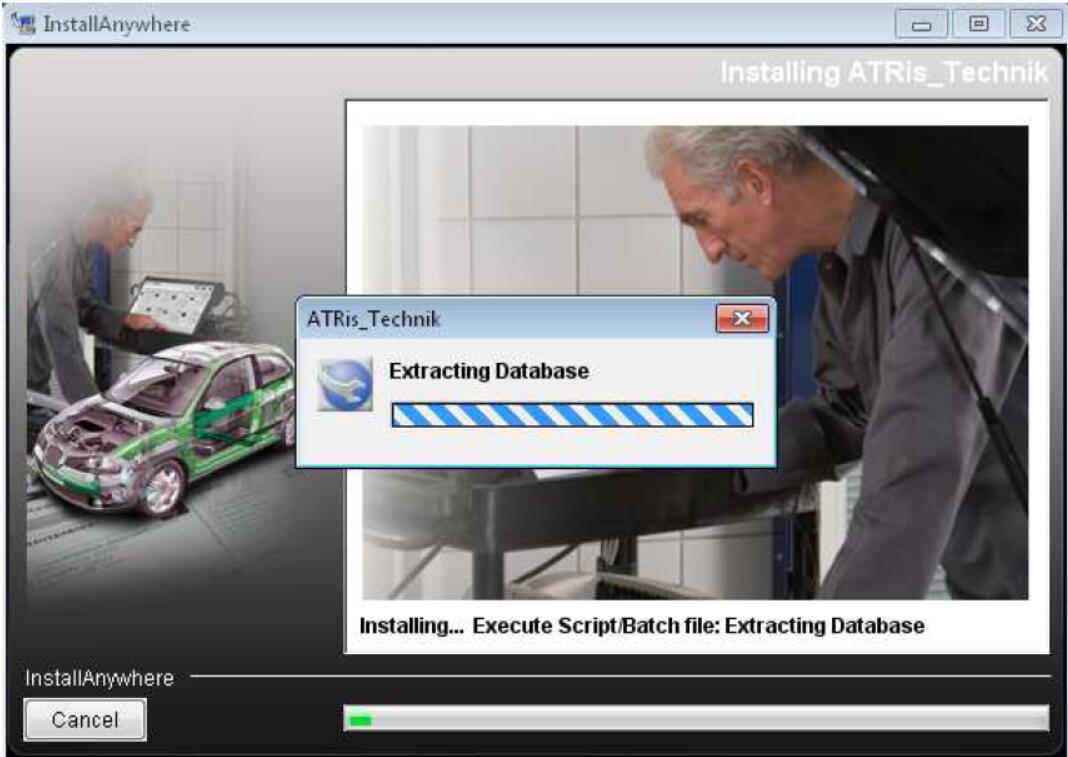Screen dimensions: 1068x757
Task: Click the green overall installation progress bar
Action: (696, 719)
